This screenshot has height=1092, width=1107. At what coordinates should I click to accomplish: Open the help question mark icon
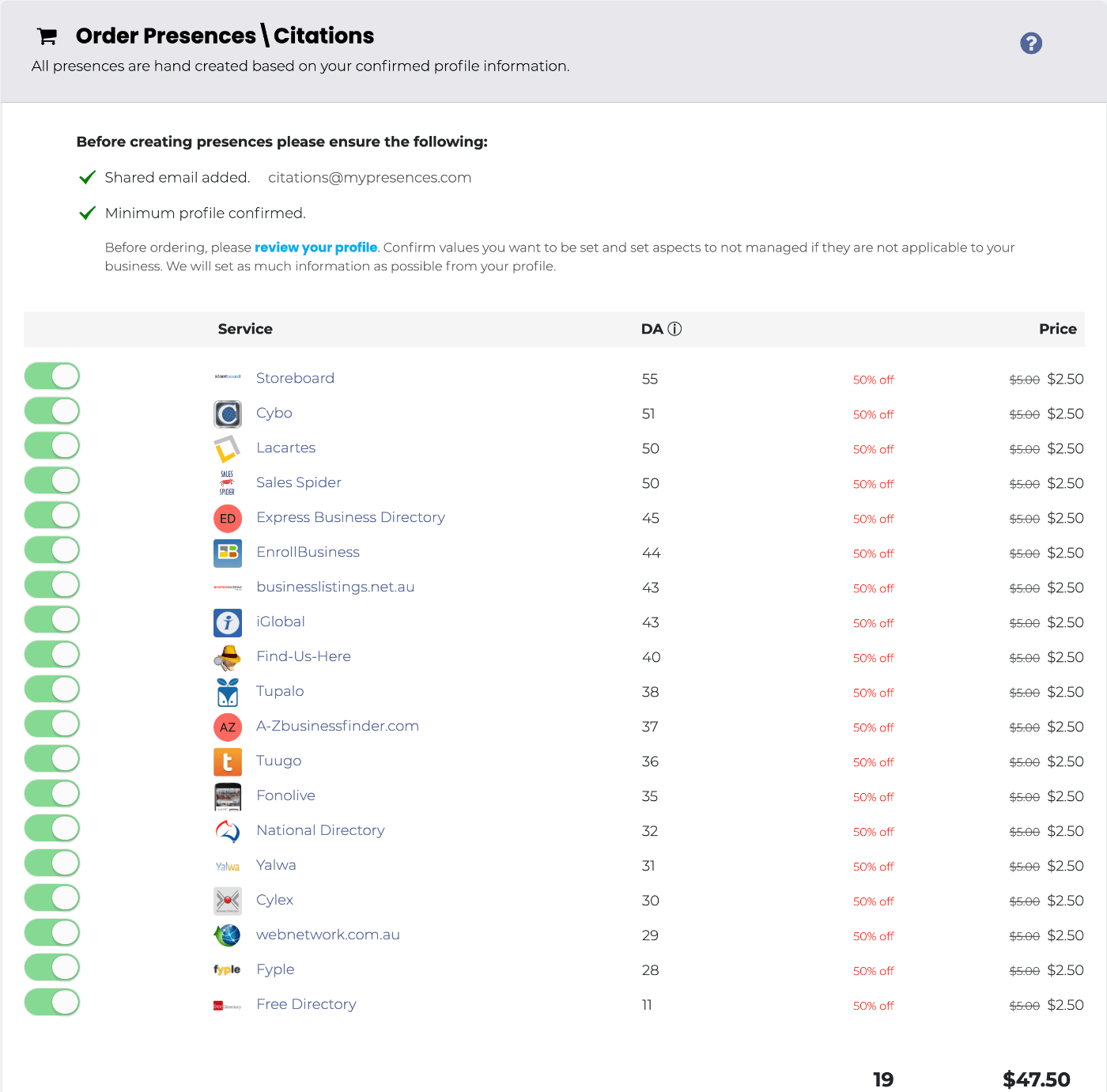click(x=1031, y=43)
